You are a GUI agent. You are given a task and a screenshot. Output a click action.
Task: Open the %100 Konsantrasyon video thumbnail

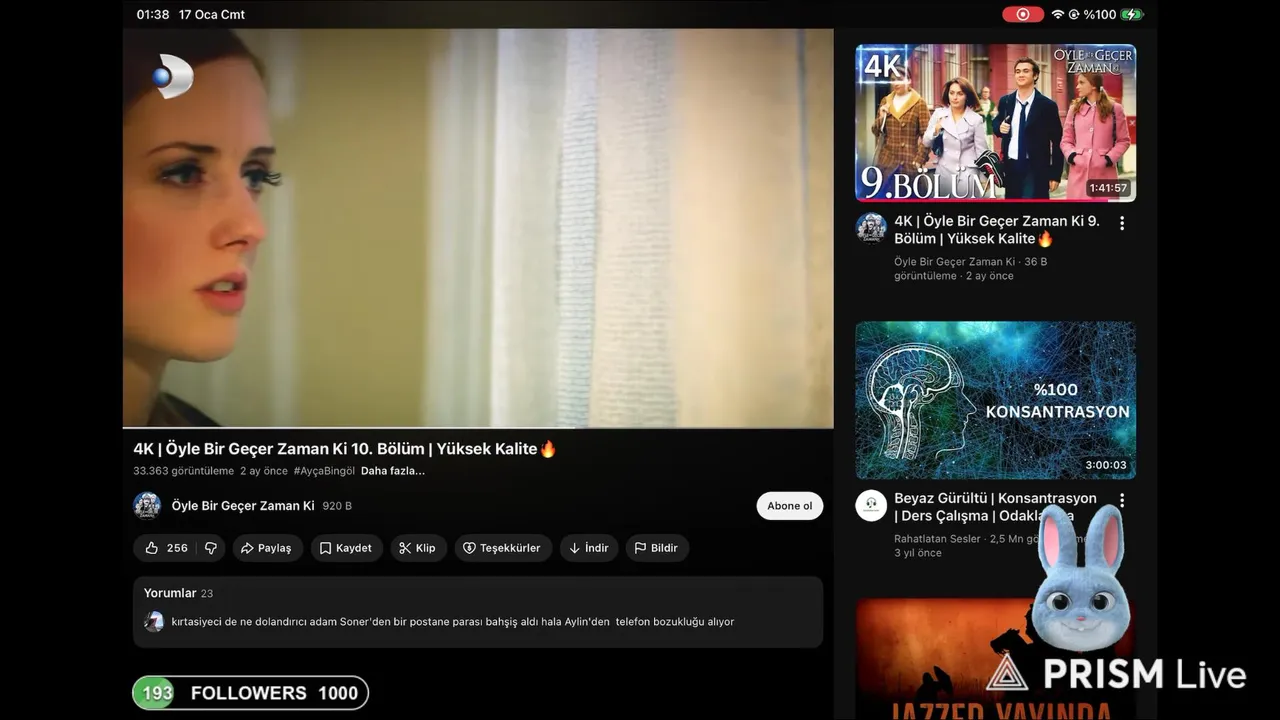(996, 400)
